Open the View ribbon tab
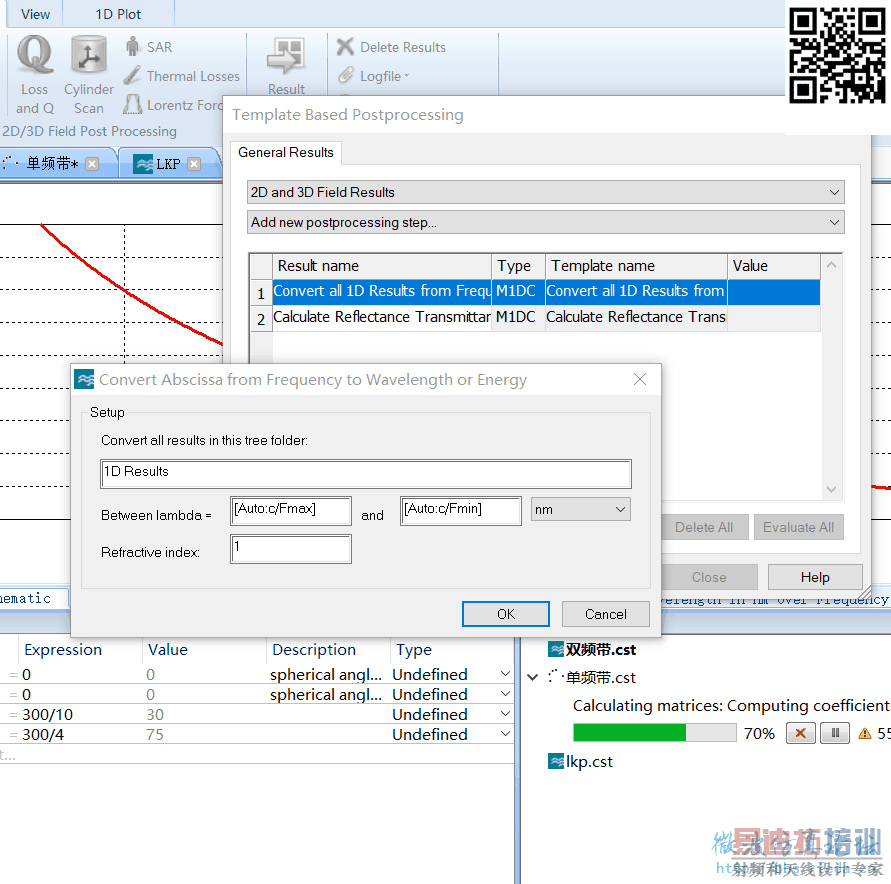 [x=35, y=14]
